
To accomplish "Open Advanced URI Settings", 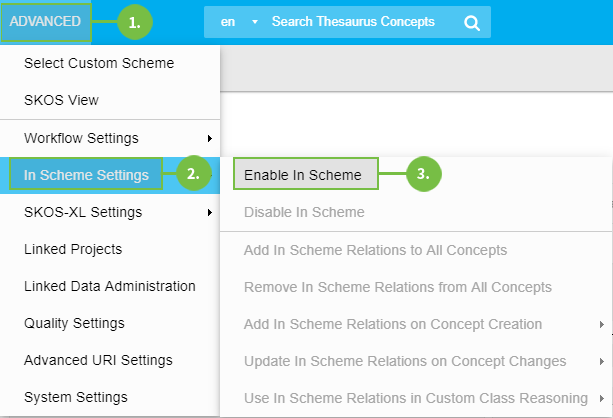I will [x=98, y=360].
